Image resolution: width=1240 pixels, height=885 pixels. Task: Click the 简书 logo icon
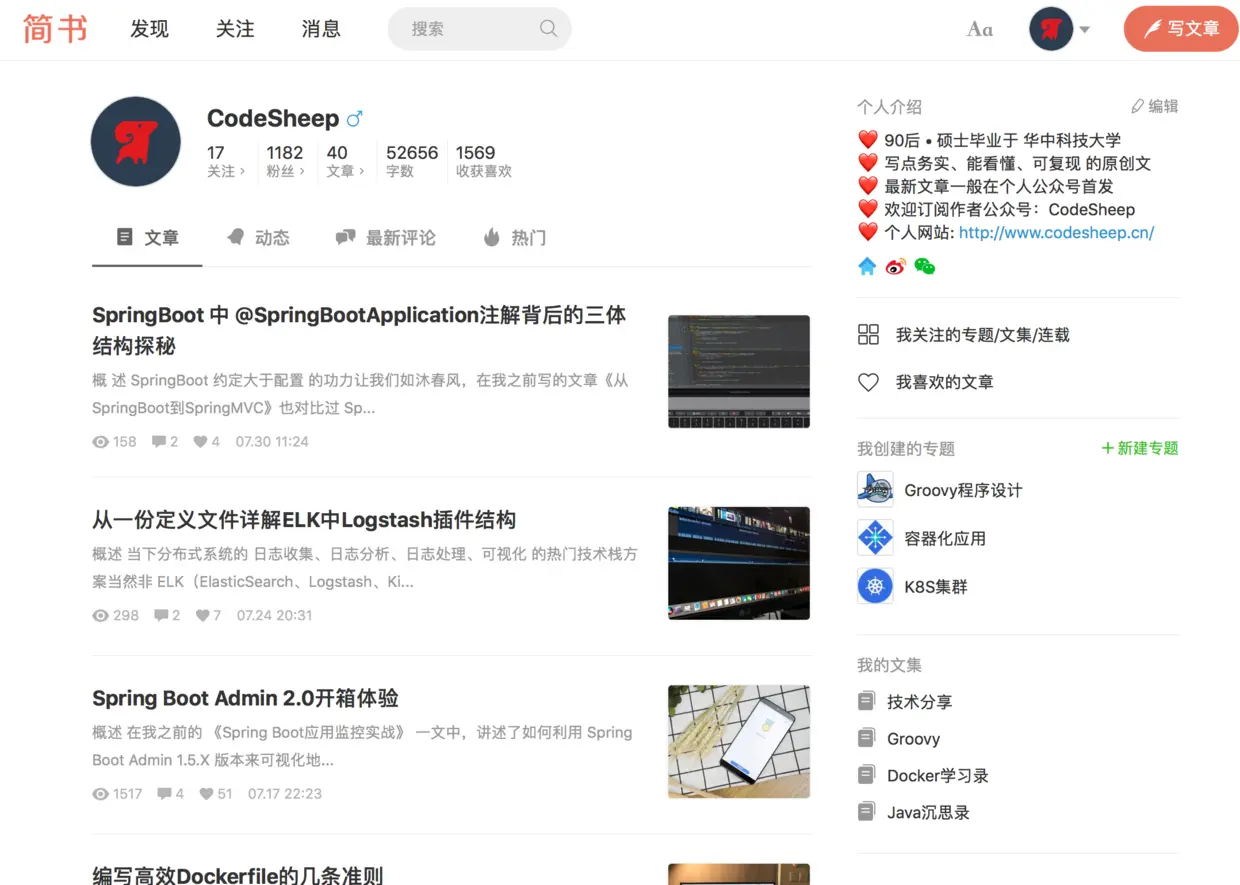[x=55, y=29]
